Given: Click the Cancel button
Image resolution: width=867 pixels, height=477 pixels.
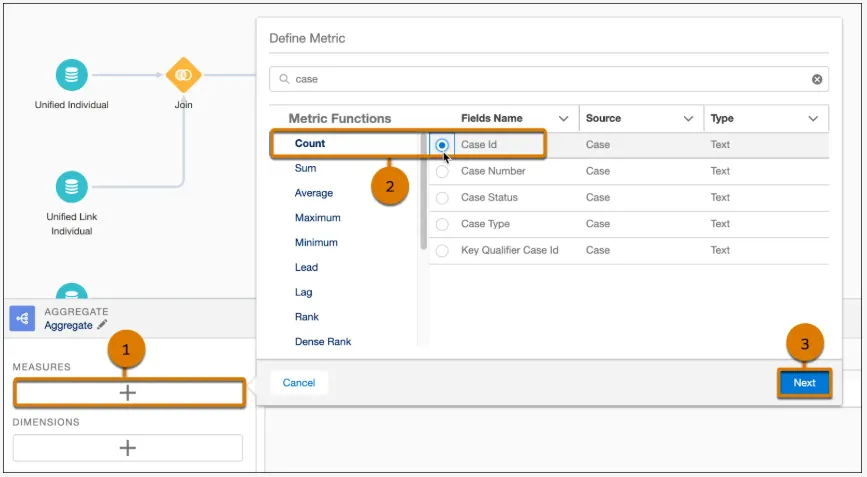Looking at the screenshot, I should pyautogui.click(x=299, y=383).
